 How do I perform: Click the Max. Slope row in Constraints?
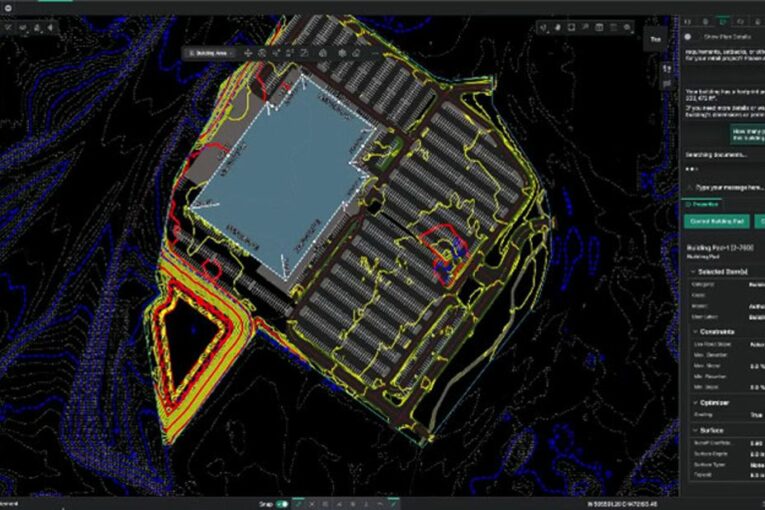[x=725, y=366]
